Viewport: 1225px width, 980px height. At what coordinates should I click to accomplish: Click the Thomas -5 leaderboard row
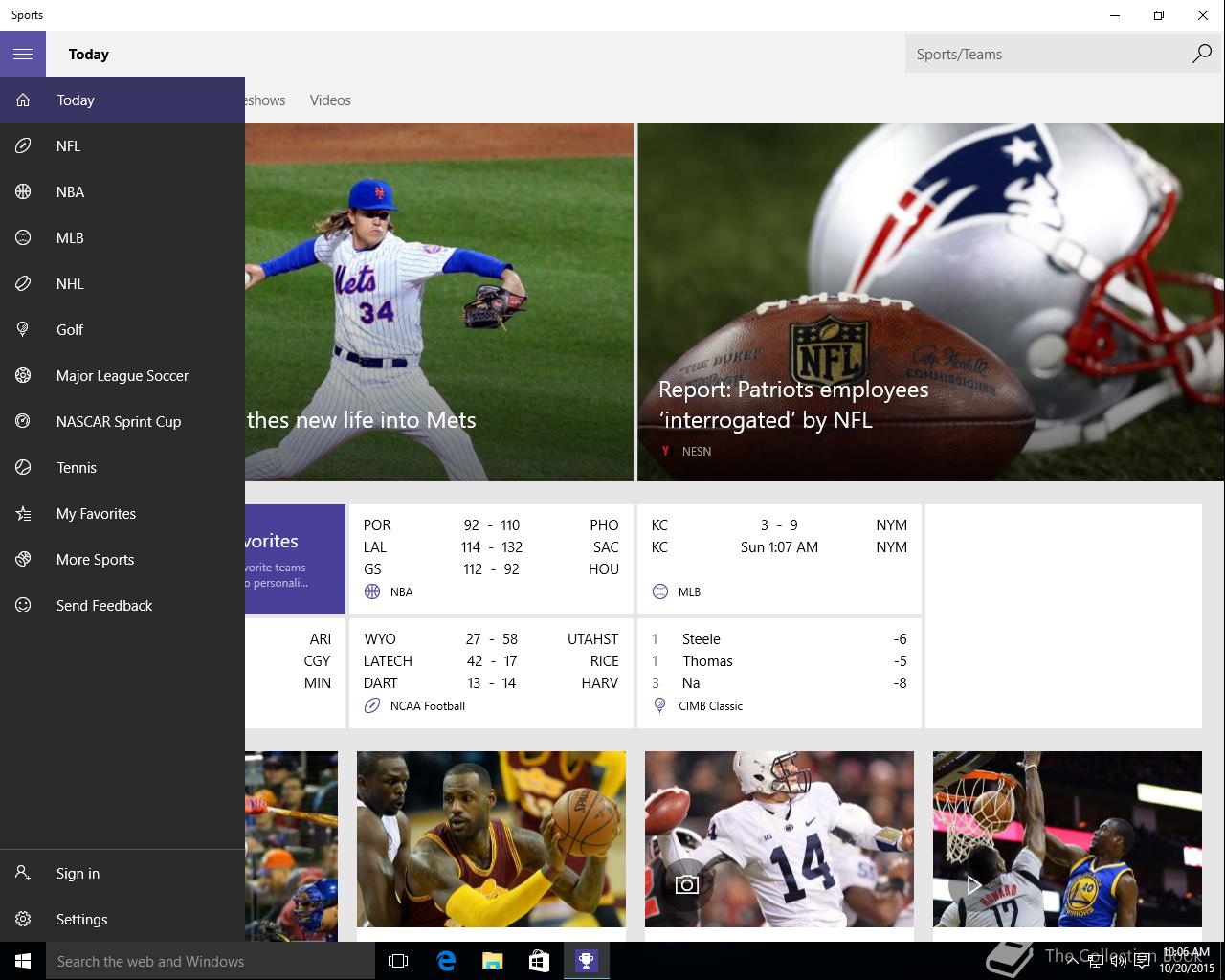[x=779, y=660]
